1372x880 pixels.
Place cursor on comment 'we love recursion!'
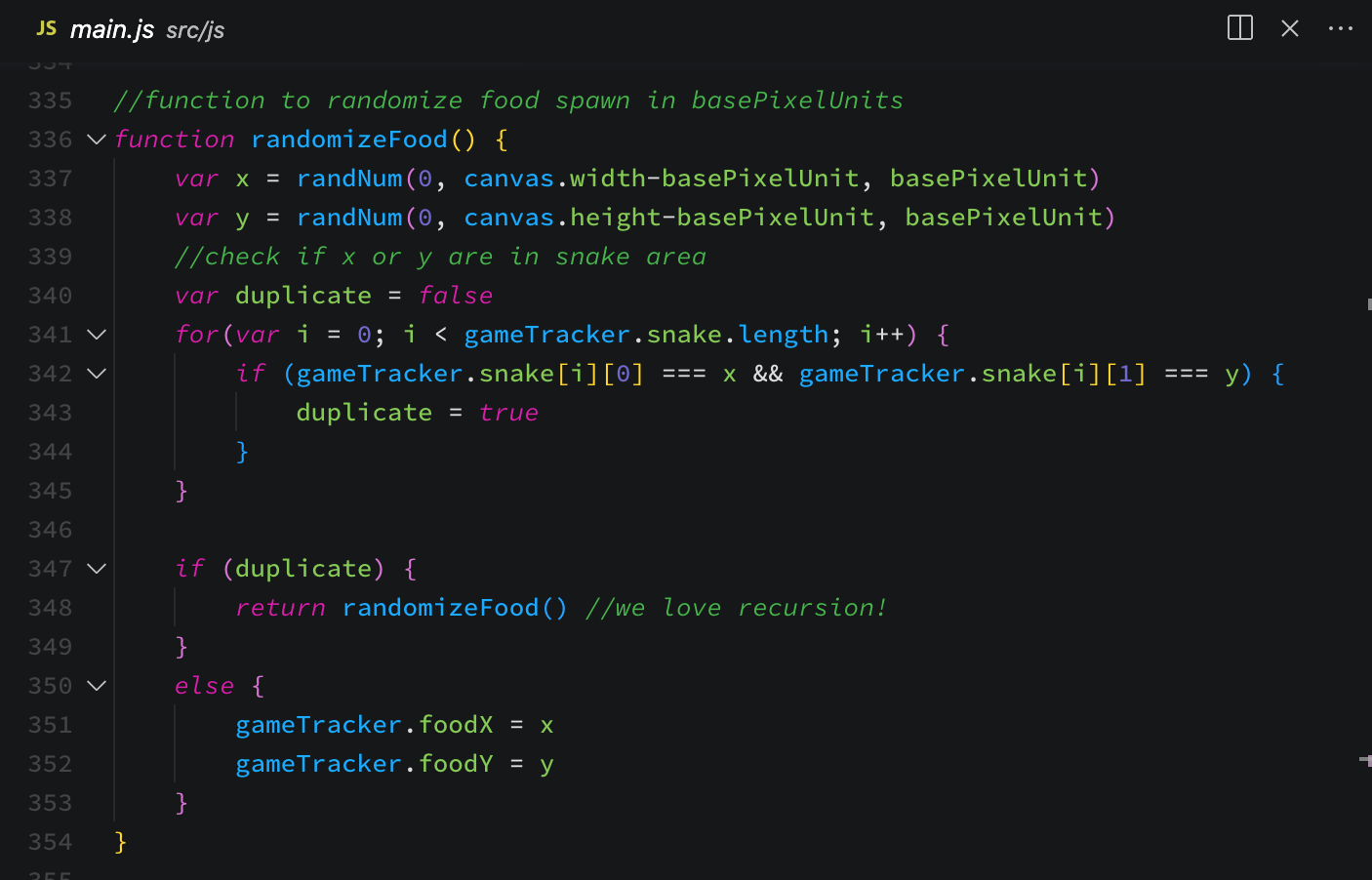(x=736, y=608)
